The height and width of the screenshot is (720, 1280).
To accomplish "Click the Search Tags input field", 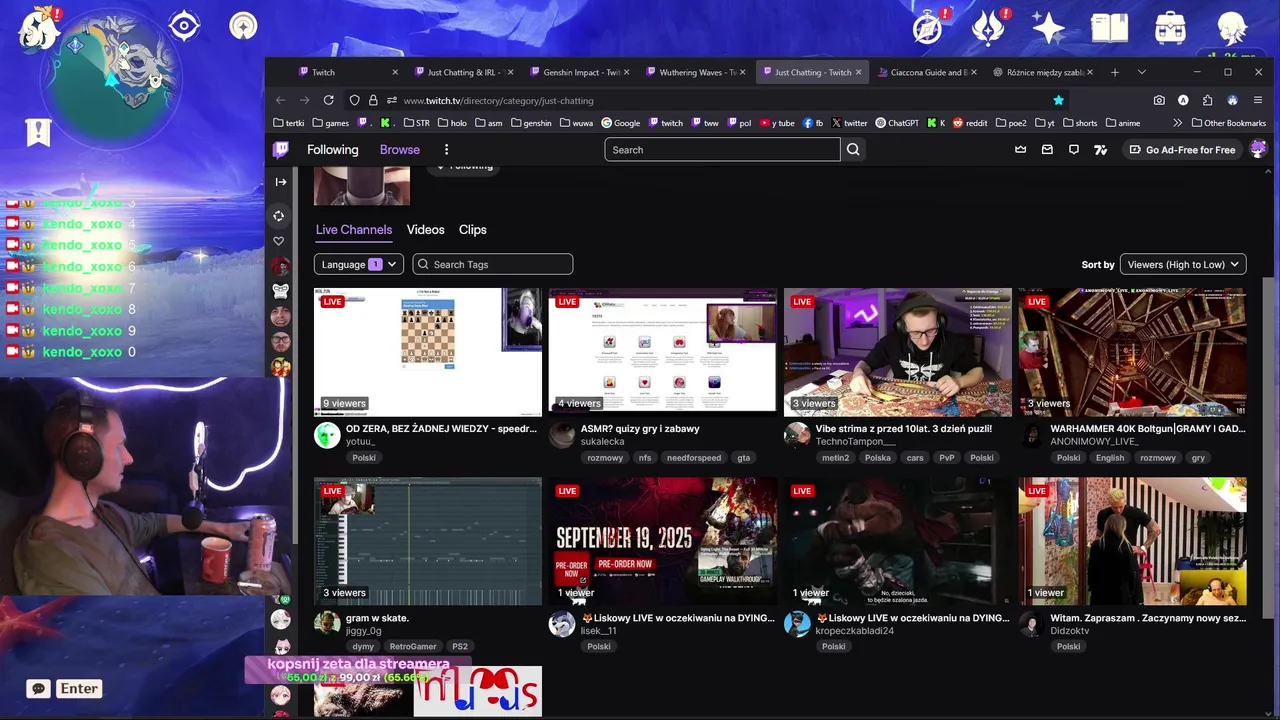I will point(493,264).
